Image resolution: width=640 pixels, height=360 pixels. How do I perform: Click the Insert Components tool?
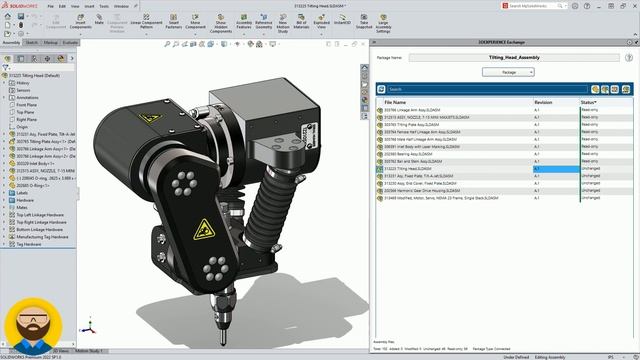click(x=80, y=21)
